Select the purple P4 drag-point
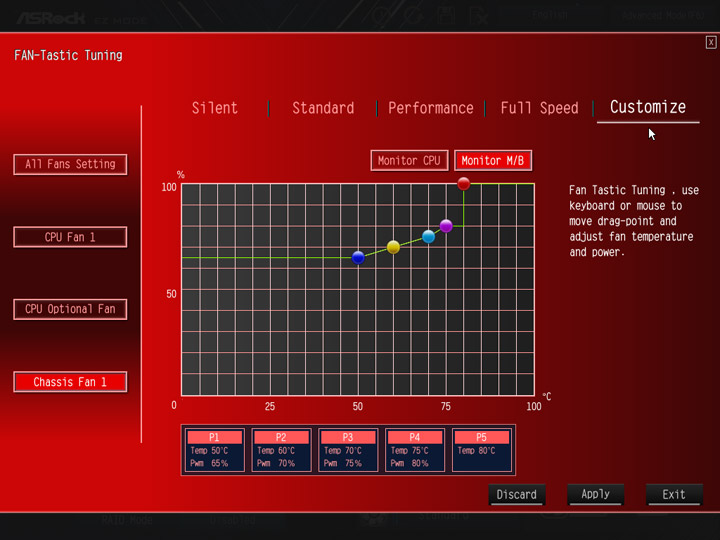The width and height of the screenshot is (720, 540). click(x=446, y=226)
